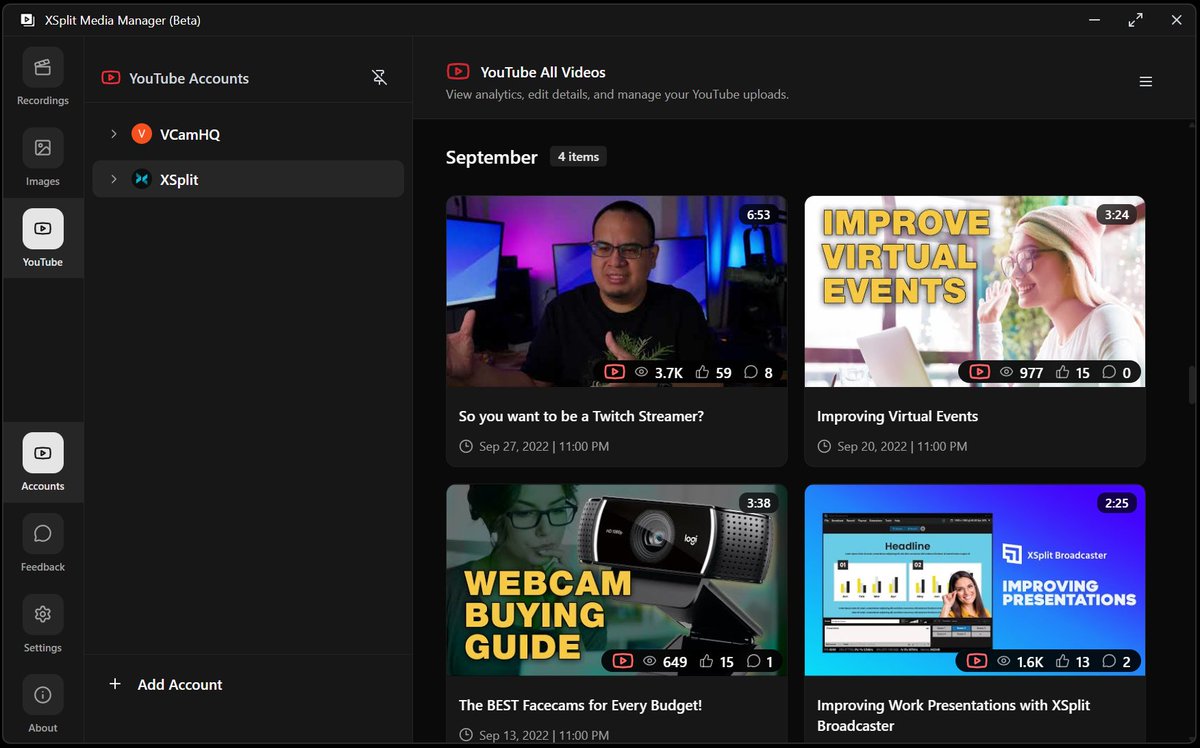Click YouTube icon beside YouTube All Videos
The image size is (1200, 748).
click(x=458, y=72)
